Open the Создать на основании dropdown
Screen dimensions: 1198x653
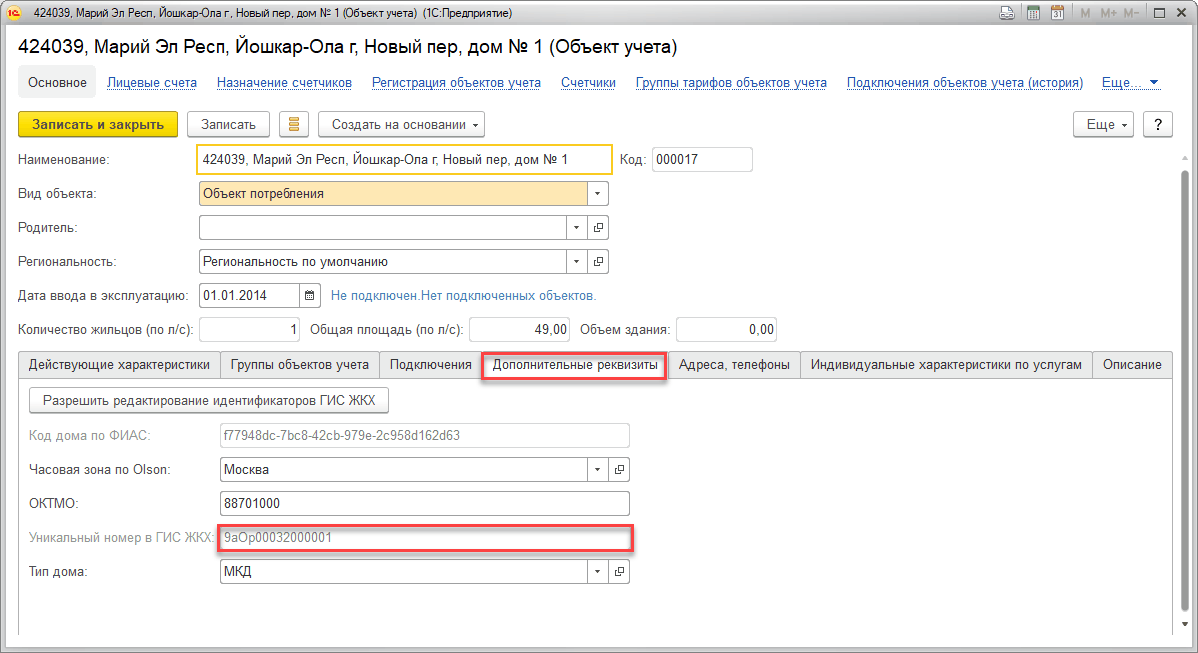click(401, 124)
